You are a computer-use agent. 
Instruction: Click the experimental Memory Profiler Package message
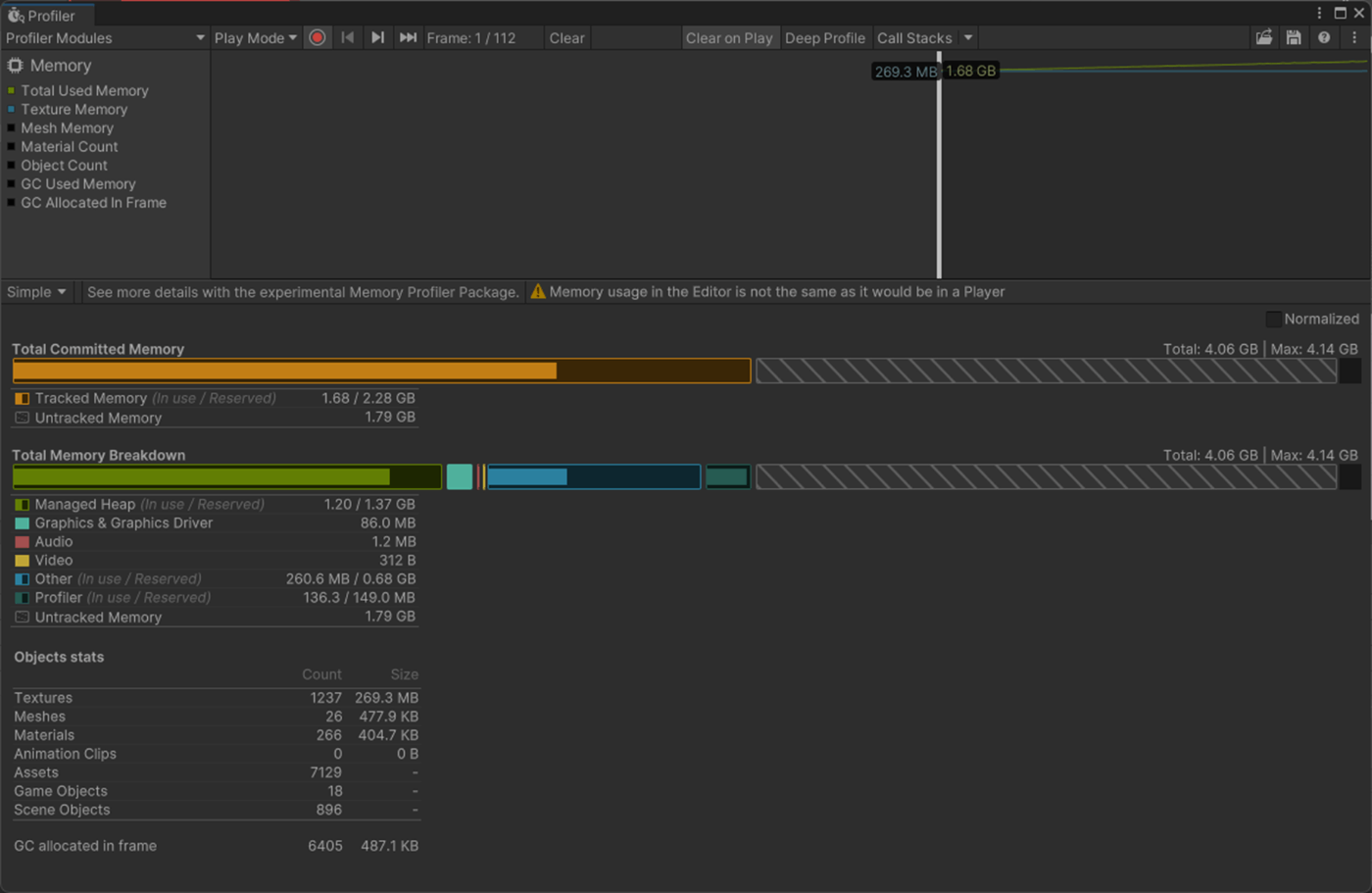pos(303,291)
